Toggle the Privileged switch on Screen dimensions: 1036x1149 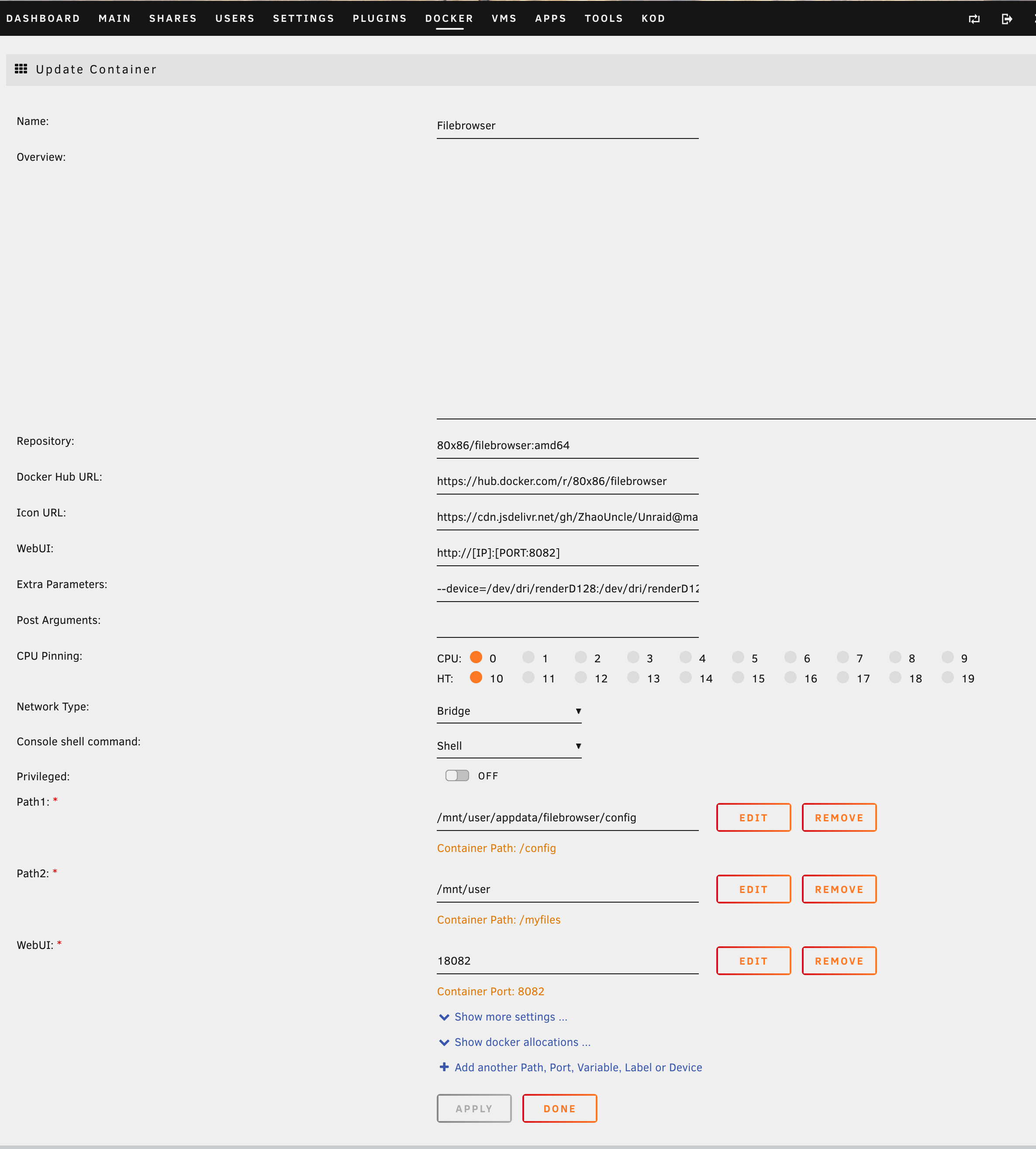tap(456, 775)
